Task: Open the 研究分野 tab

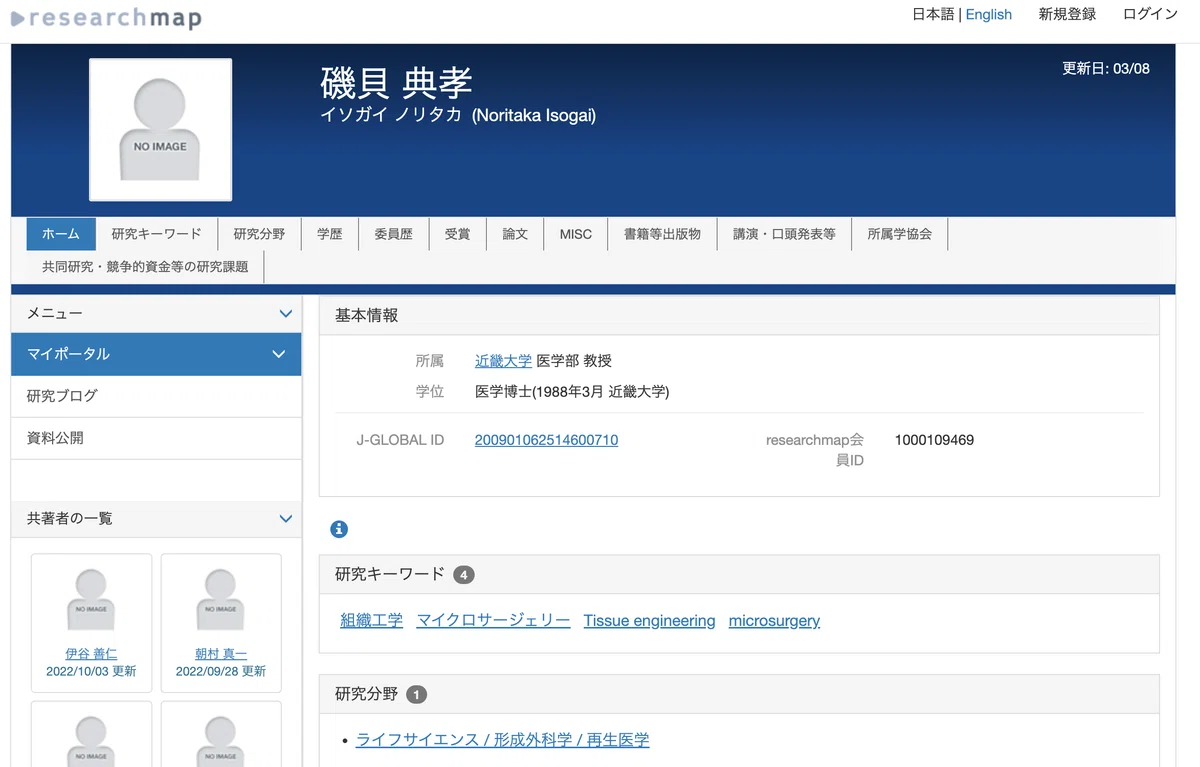Action: [259, 234]
